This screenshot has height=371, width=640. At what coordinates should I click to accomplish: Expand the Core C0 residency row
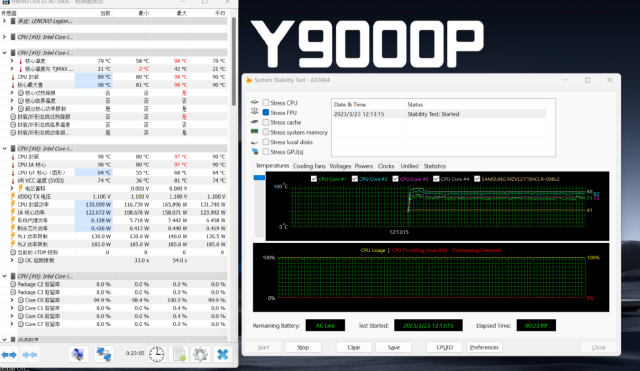[12, 300]
